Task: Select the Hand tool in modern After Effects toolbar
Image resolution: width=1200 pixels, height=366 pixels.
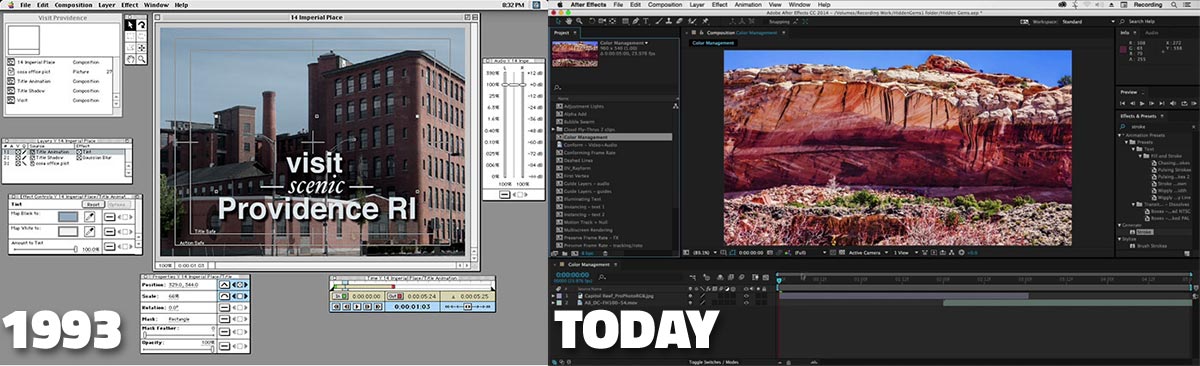Action: [x=569, y=21]
